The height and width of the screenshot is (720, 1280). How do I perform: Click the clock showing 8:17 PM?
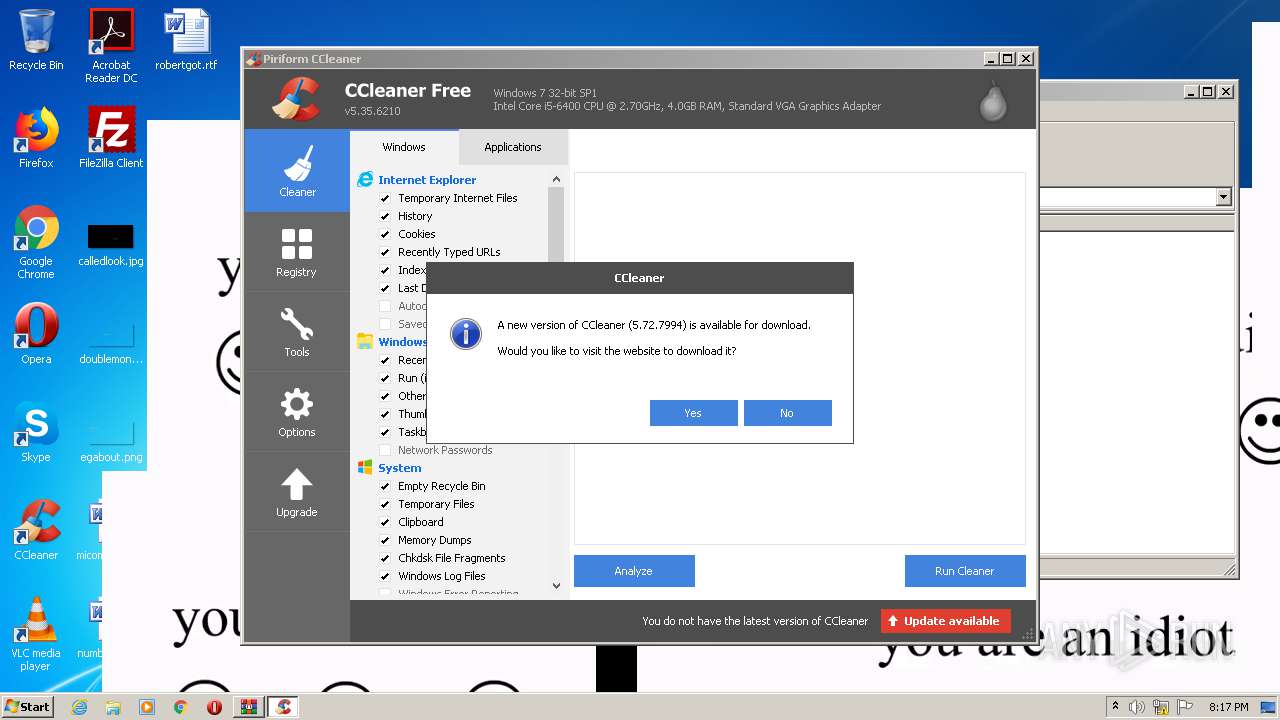point(1228,707)
